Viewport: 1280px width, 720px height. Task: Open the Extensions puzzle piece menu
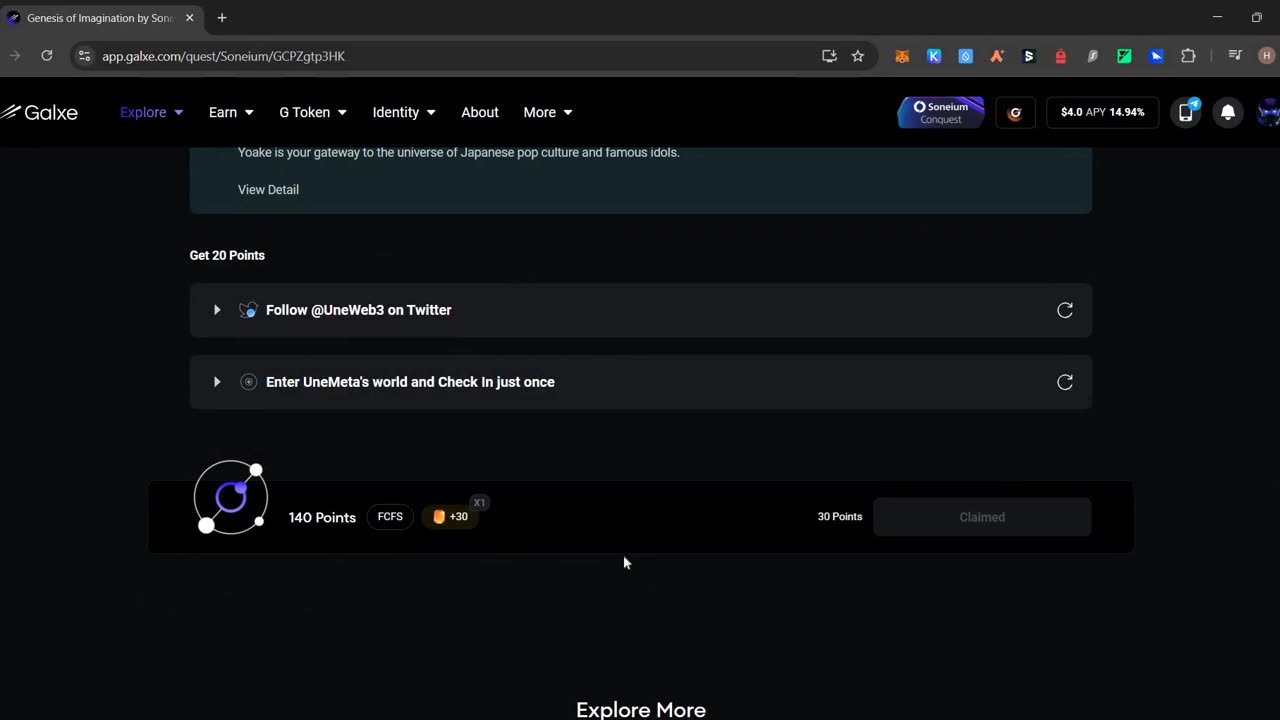click(1188, 56)
